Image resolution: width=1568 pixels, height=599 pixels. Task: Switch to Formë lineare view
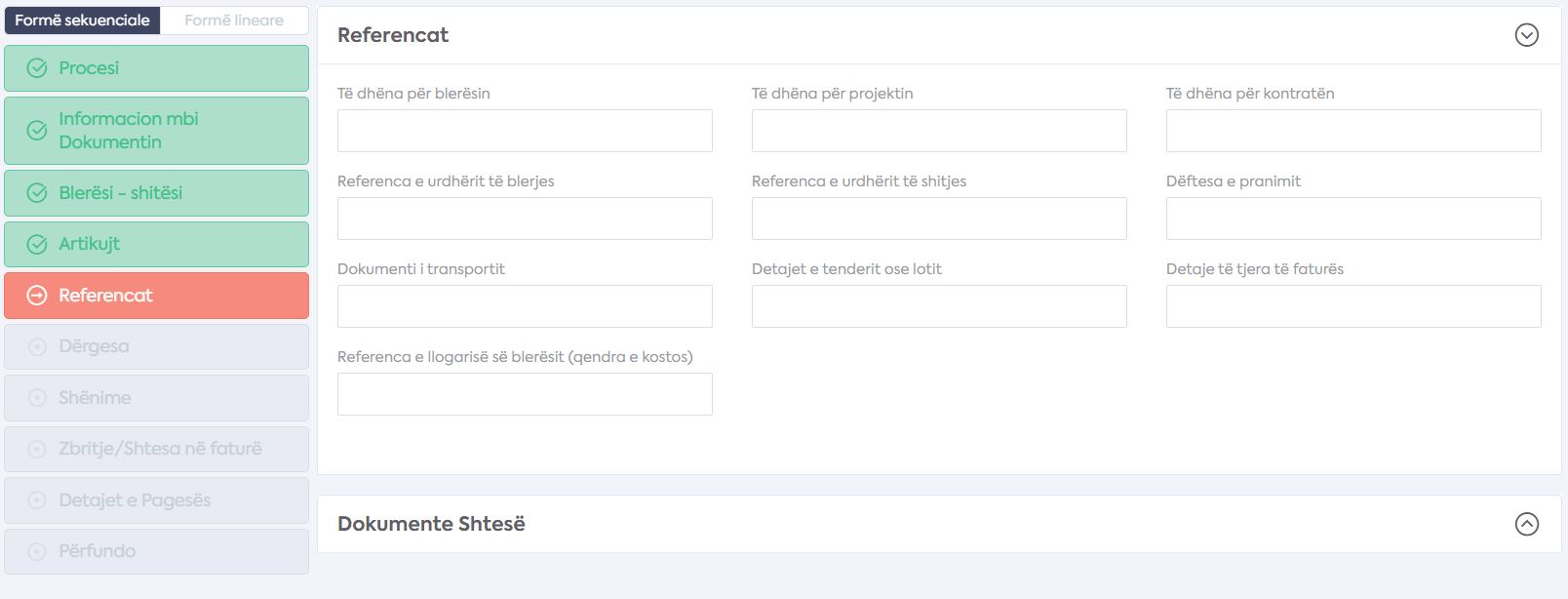[234, 20]
